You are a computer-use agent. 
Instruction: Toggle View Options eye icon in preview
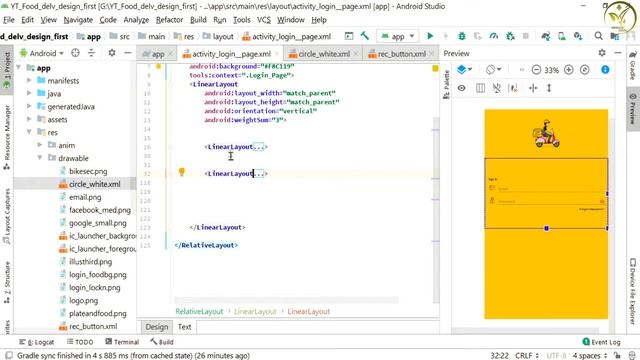(x=462, y=88)
